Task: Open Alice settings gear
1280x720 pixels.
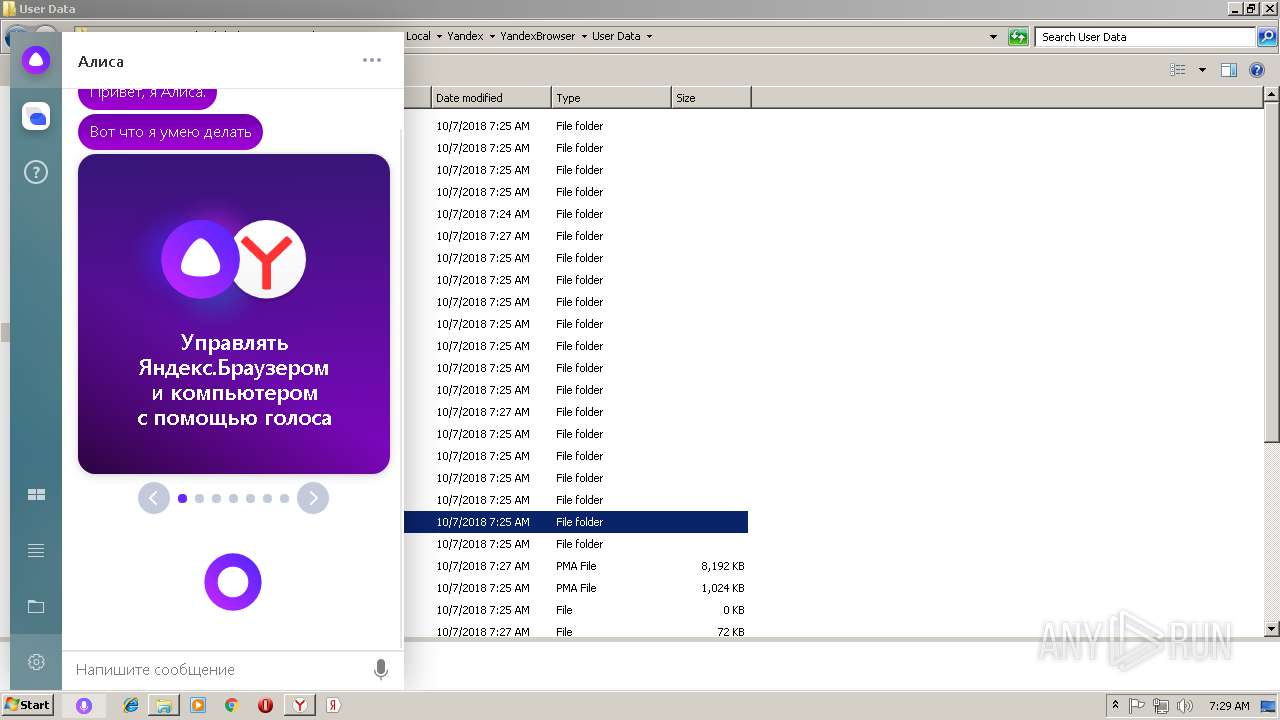Action: 36,662
